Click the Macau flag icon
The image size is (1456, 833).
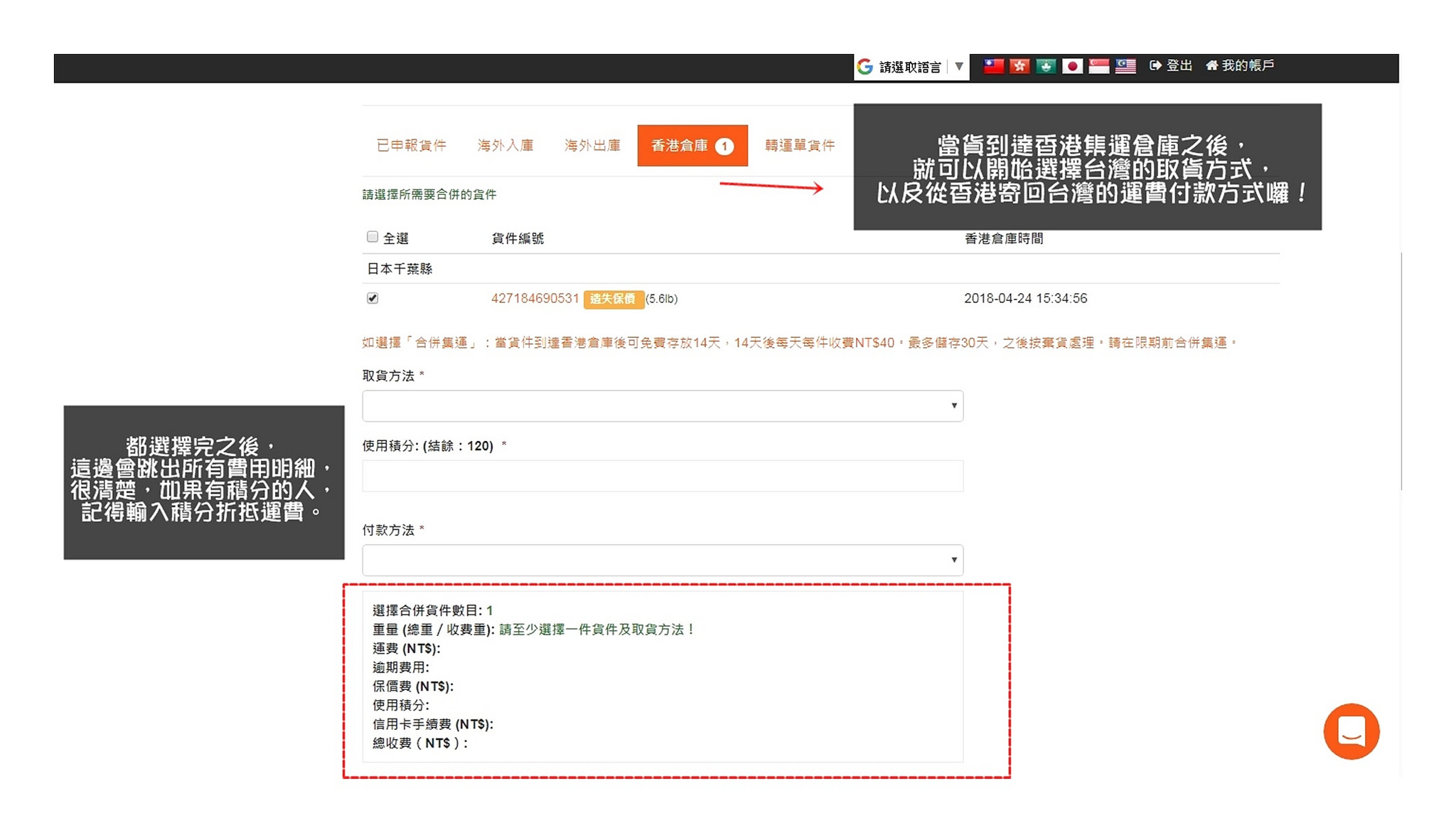click(1046, 66)
